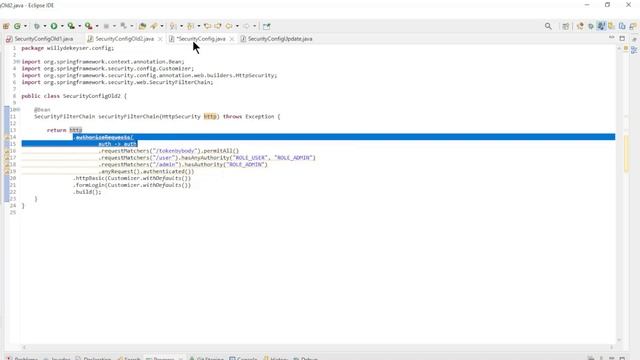This screenshot has height=360, width=640.
Task: Select the rightmost perspective icon in toolbar
Action: pos(633,26)
